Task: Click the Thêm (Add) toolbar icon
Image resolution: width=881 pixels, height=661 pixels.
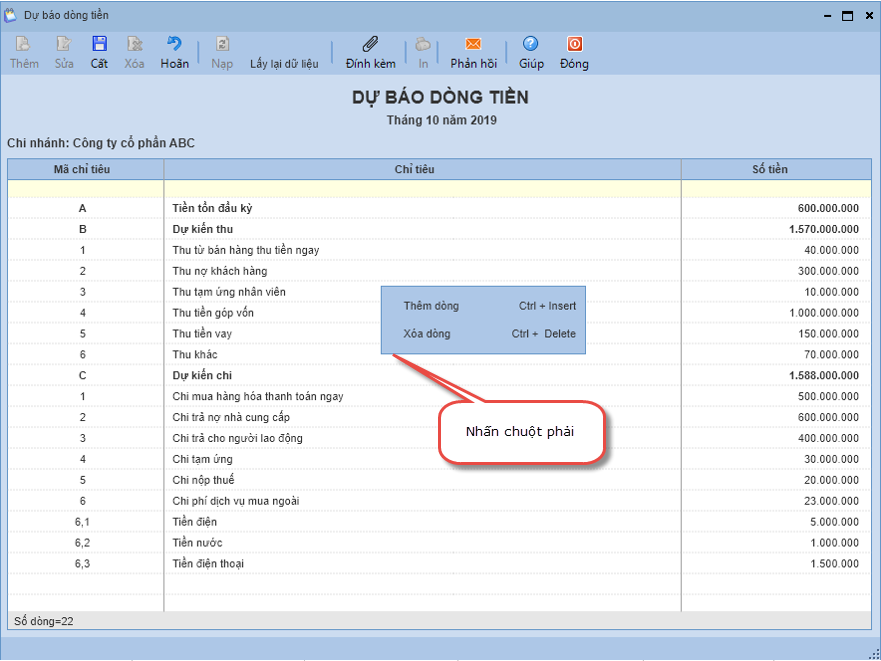Action: tap(23, 45)
